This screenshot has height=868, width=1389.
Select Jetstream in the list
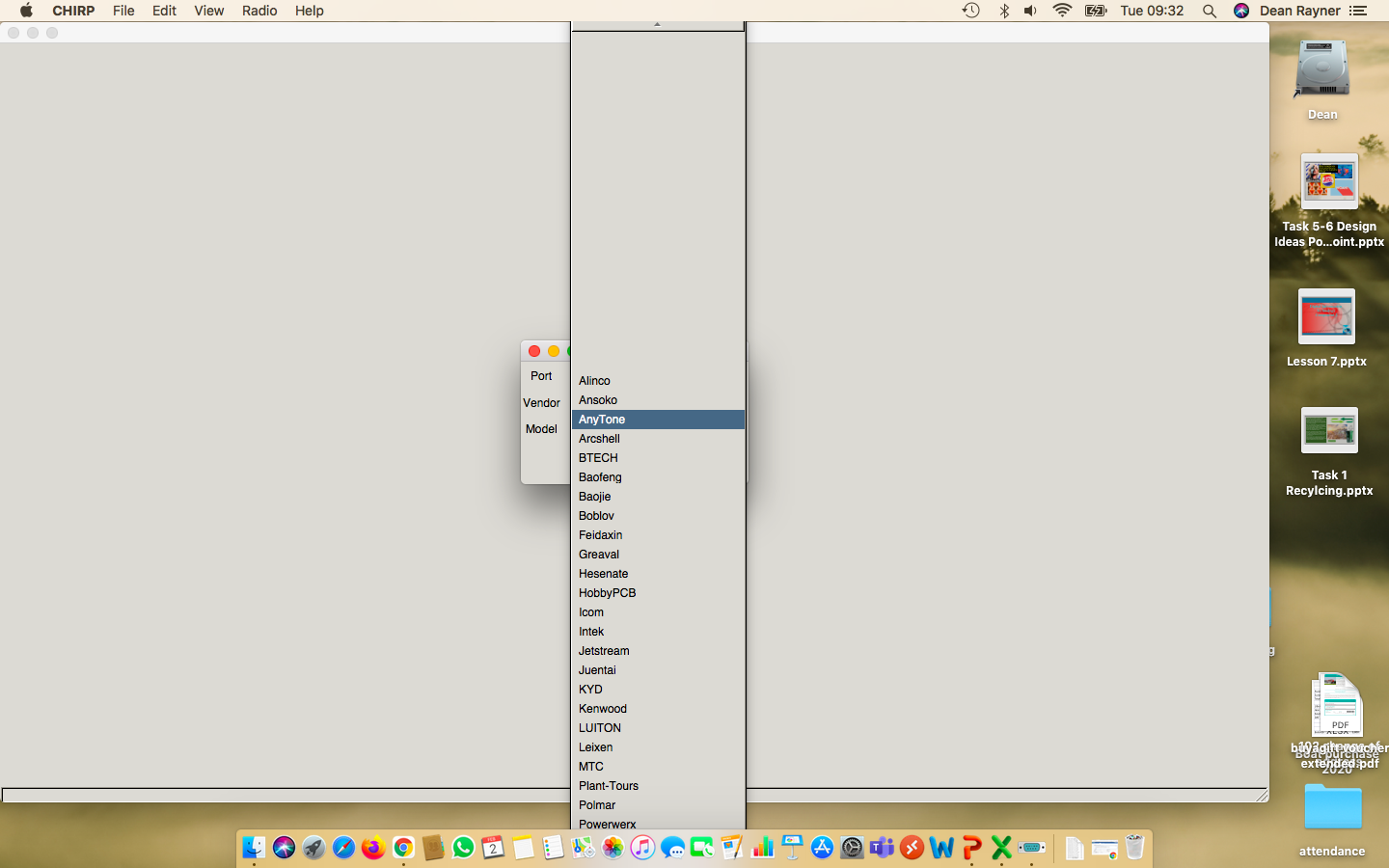[658, 651]
